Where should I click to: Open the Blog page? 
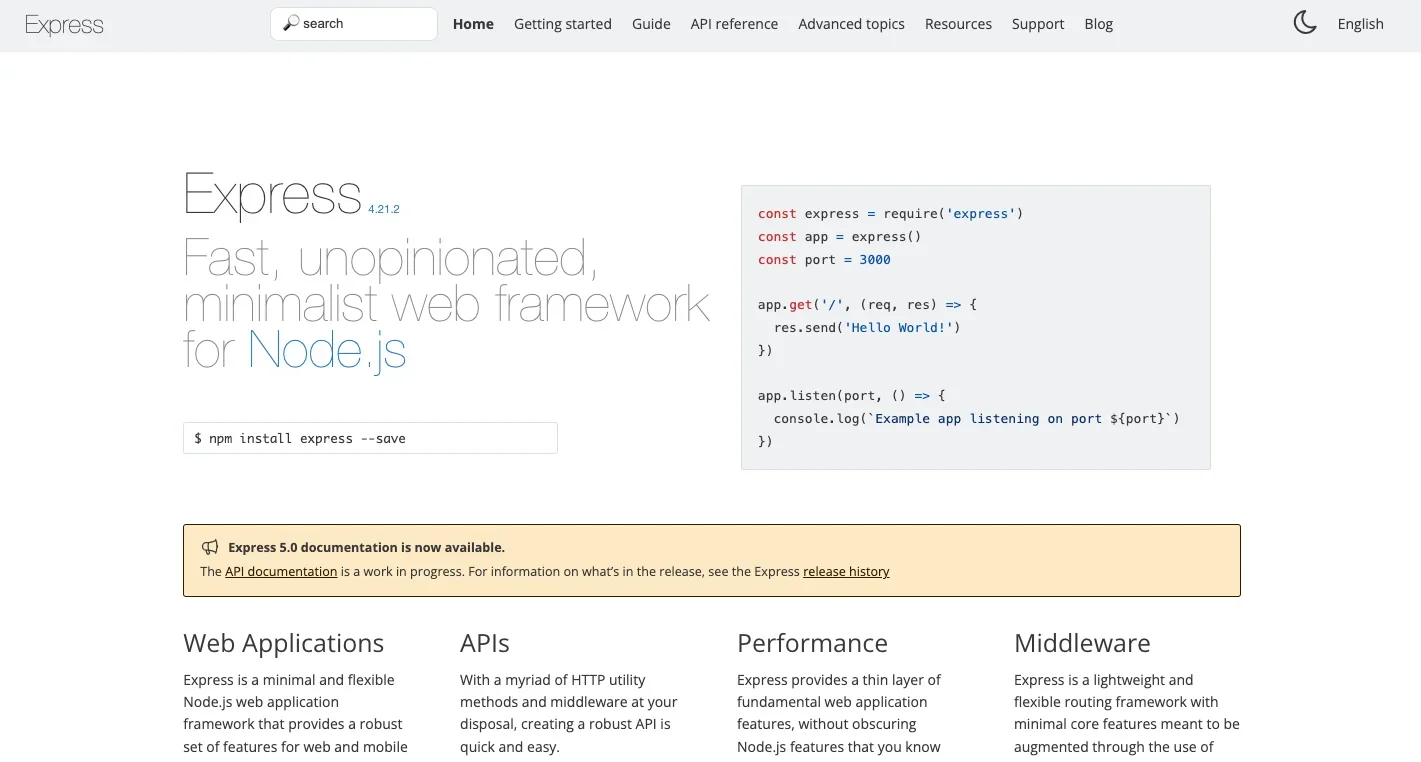pyautogui.click(x=1098, y=24)
